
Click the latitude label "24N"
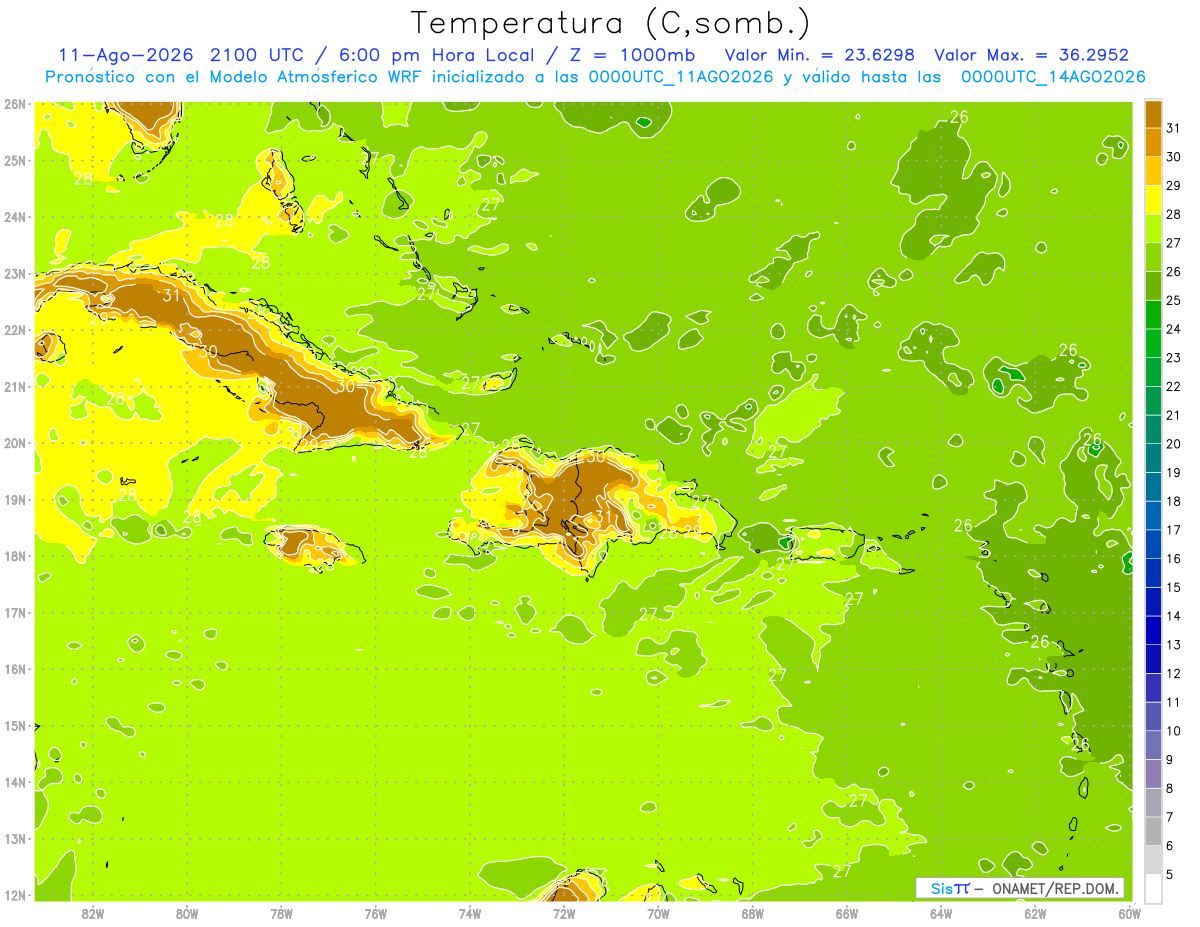(x=15, y=217)
